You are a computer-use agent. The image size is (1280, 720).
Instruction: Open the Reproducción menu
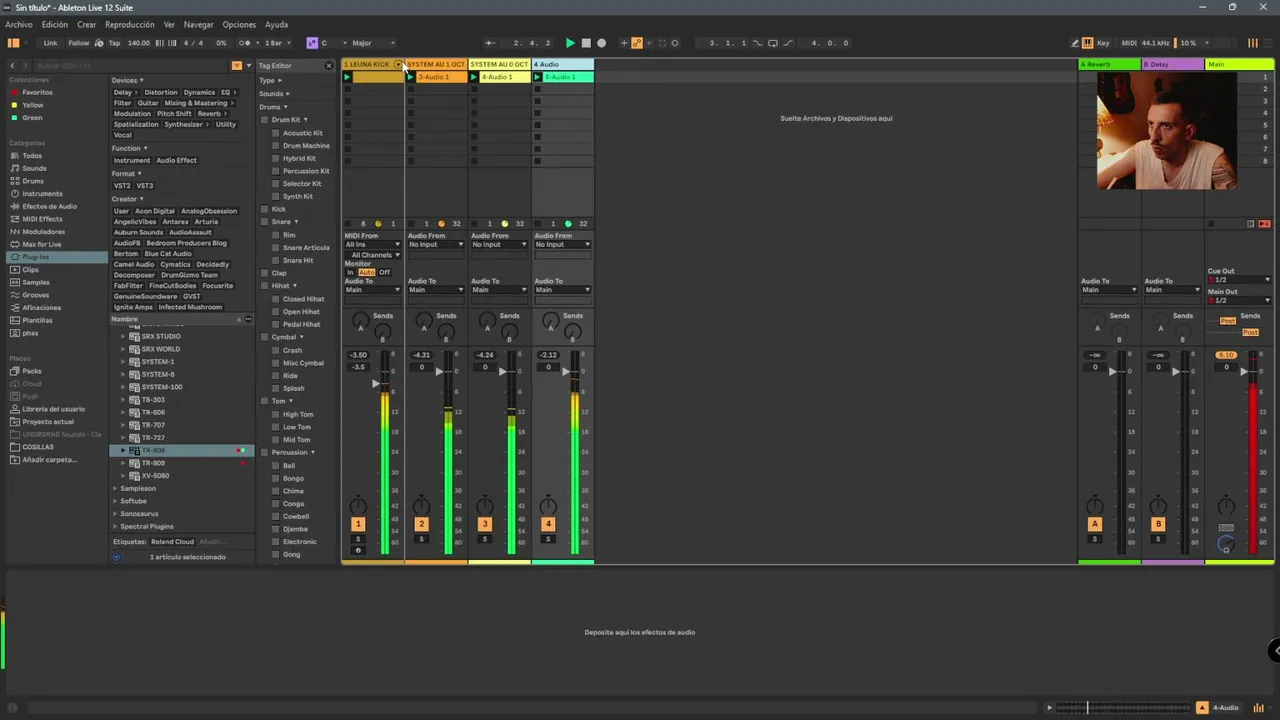[130, 24]
